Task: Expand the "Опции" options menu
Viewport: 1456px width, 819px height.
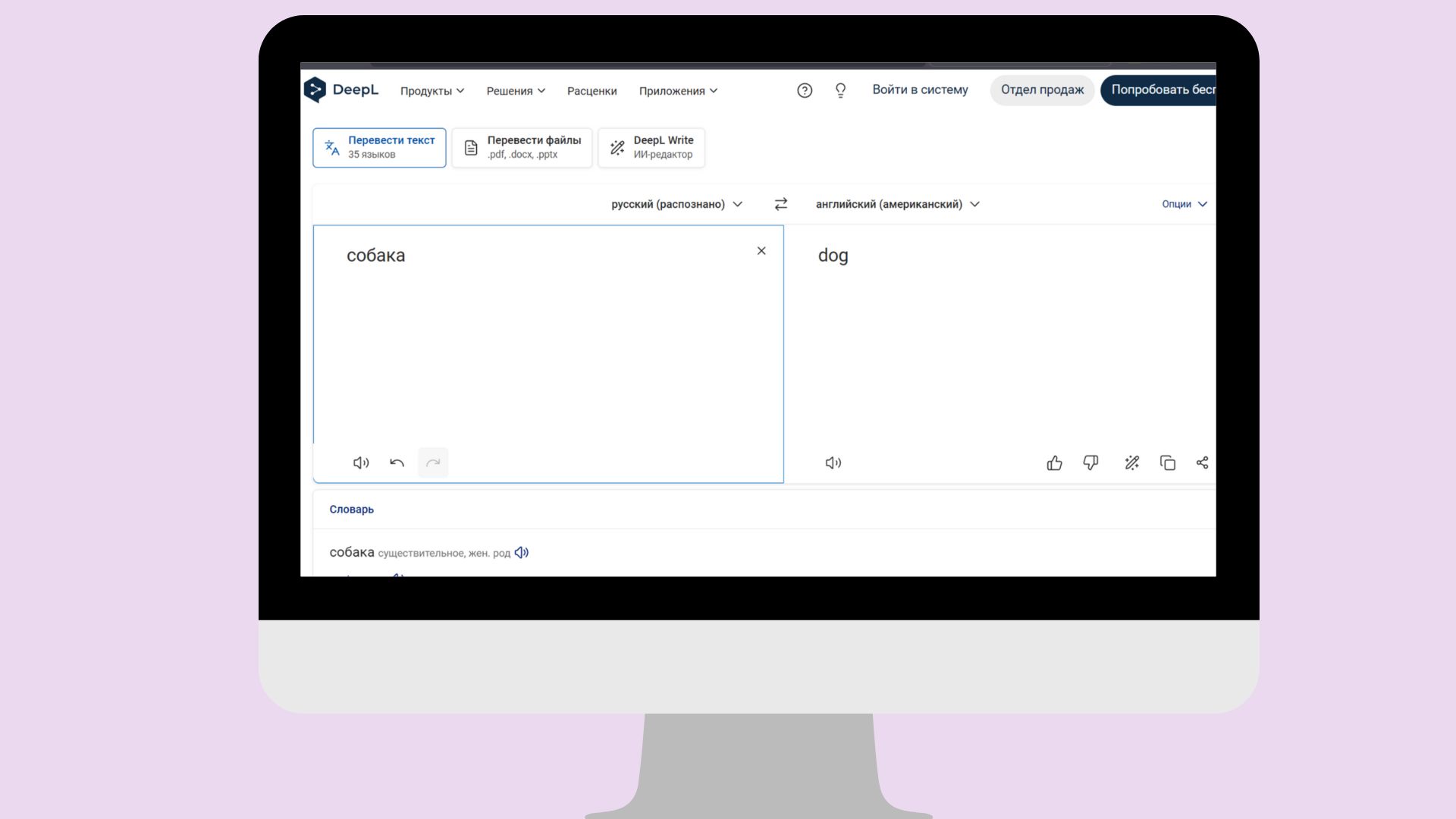Action: pyautogui.click(x=1184, y=203)
